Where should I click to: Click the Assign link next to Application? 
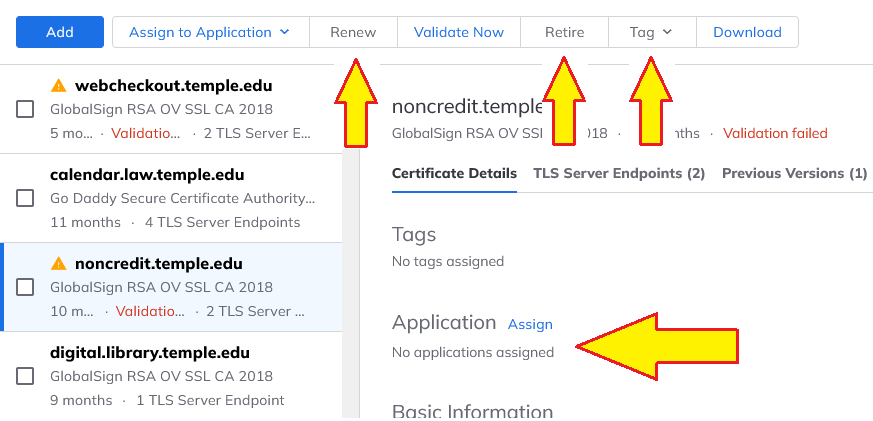coord(530,324)
